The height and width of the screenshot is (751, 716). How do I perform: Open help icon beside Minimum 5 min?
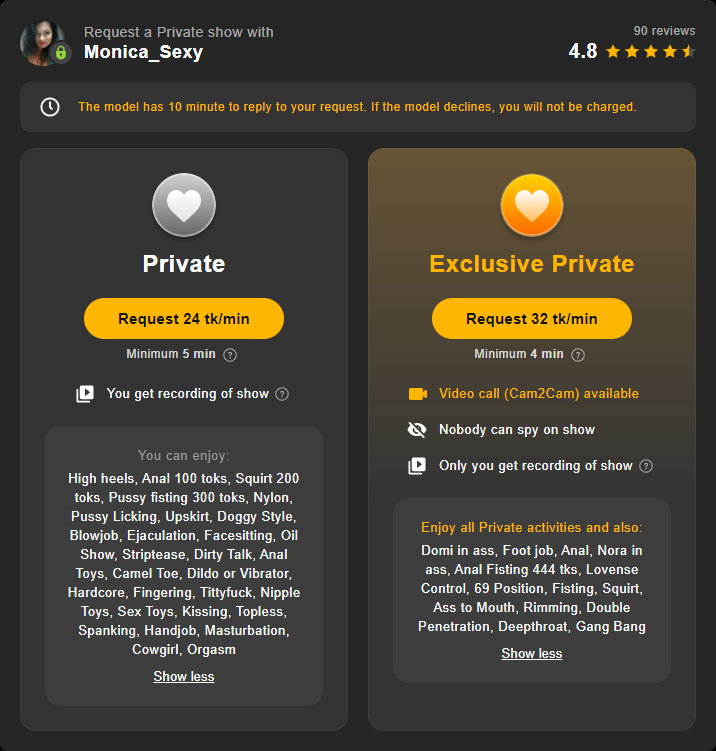click(230, 355)
